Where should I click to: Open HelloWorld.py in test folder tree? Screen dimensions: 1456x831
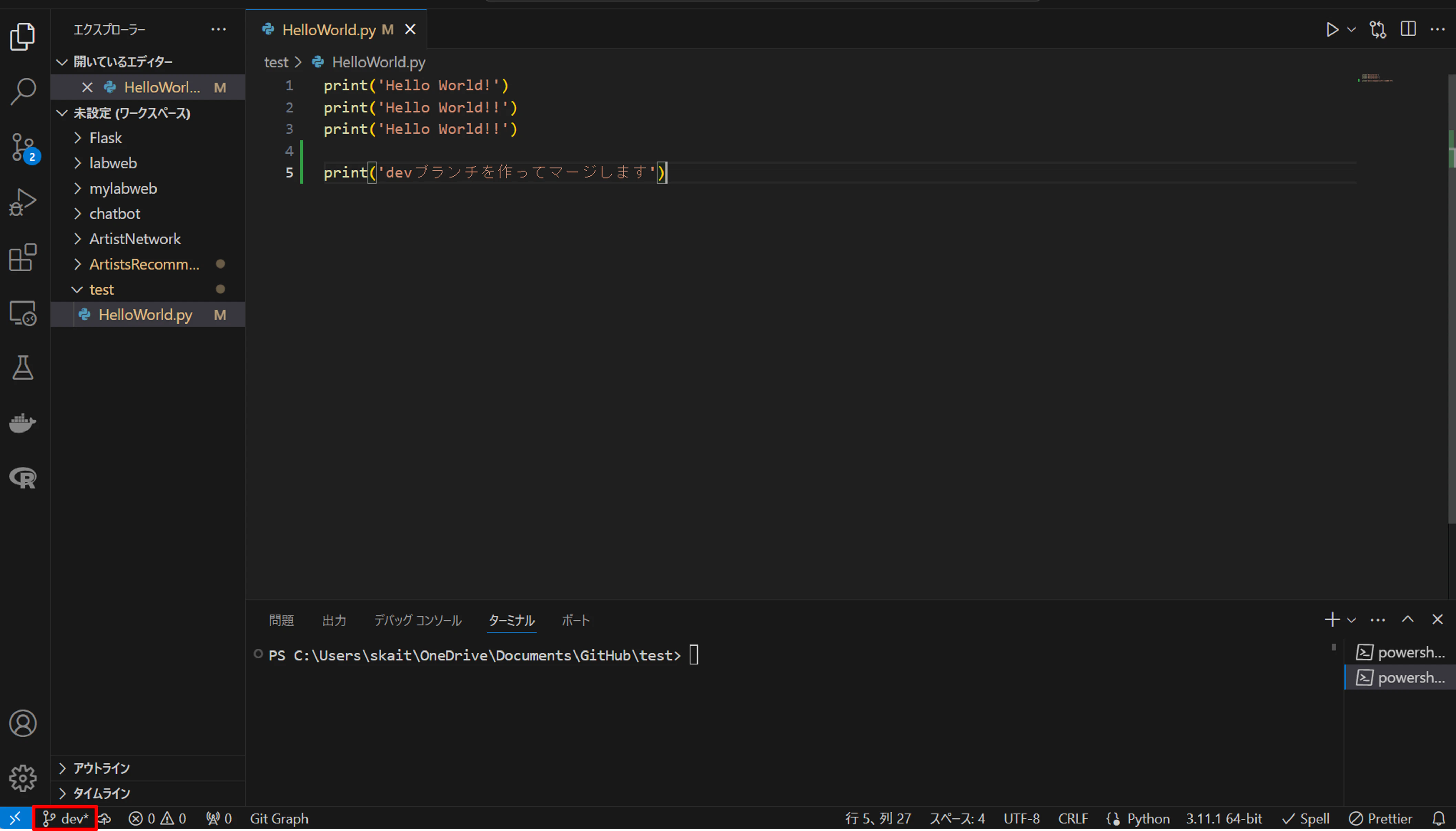click(x=147, y=315)
